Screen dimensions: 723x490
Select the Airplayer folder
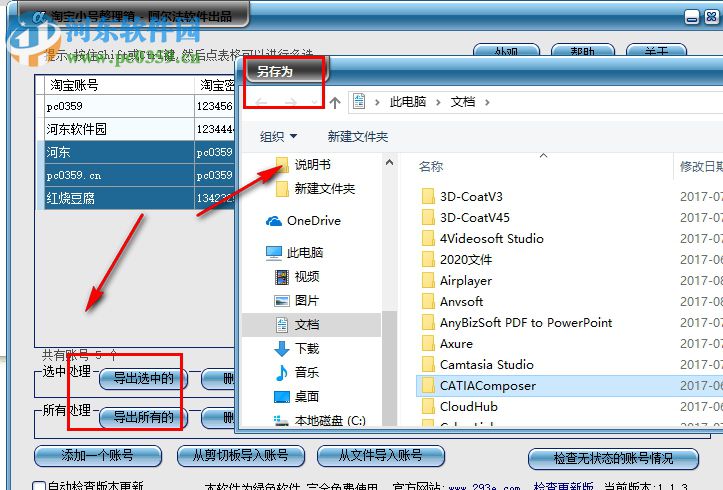(x=457, y=281)
